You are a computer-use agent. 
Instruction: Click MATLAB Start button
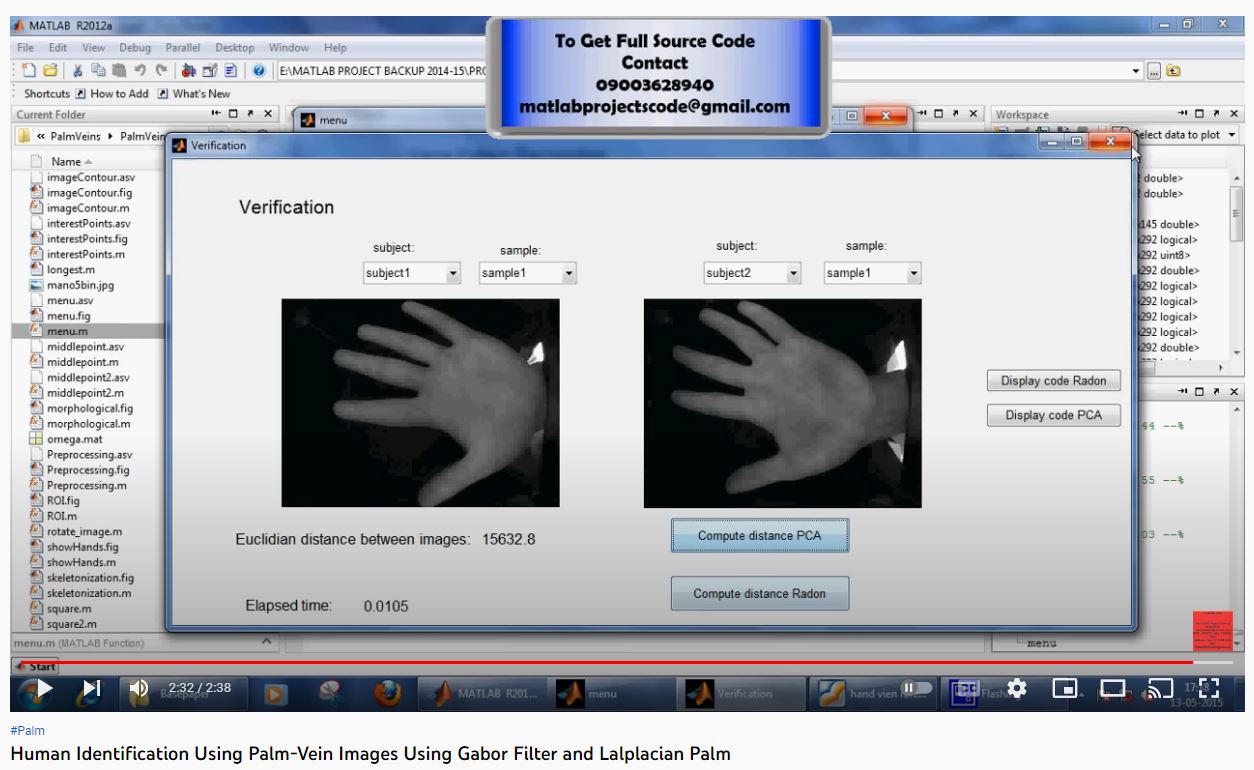(36, 666)
